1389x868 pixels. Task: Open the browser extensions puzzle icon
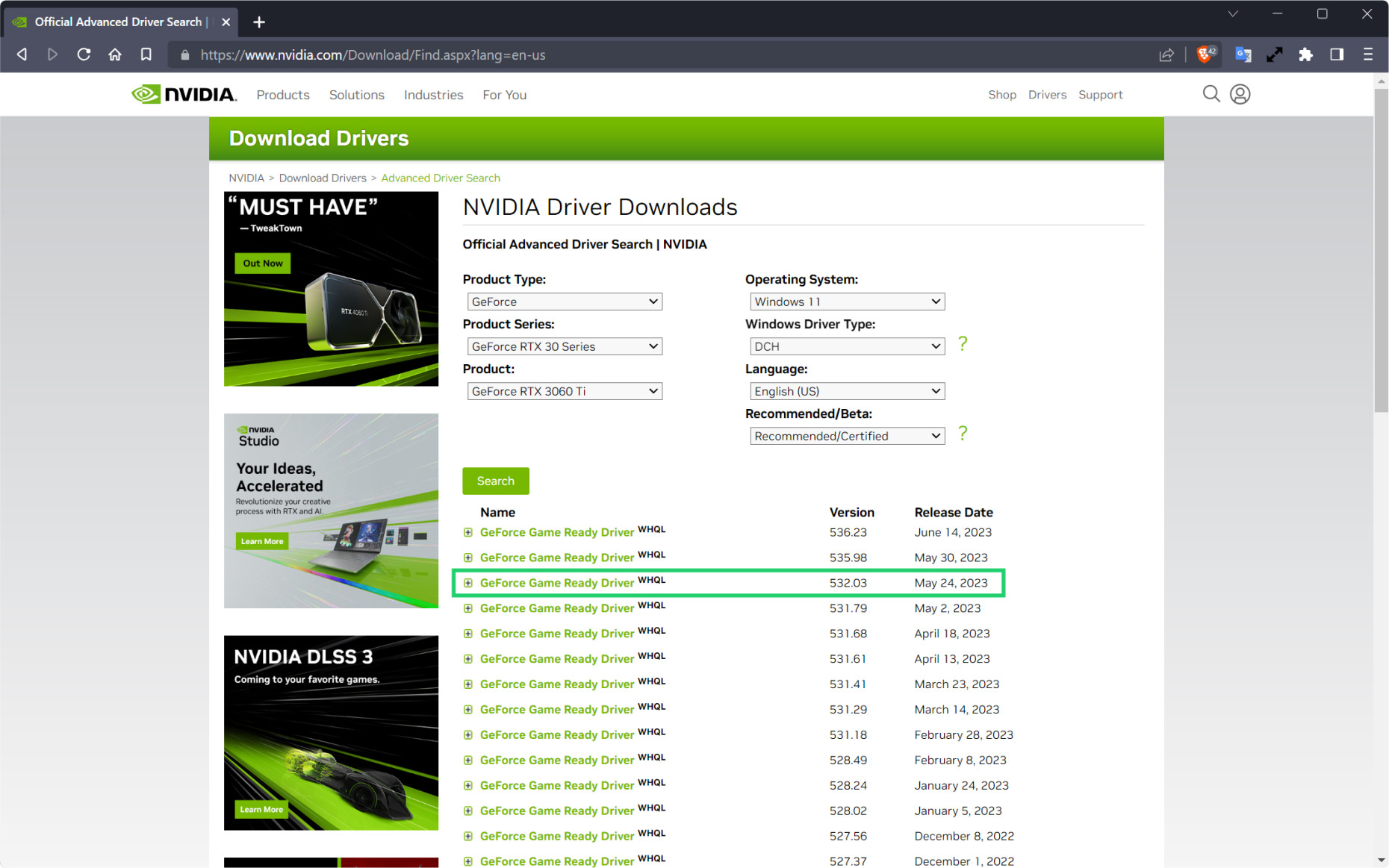pyautogui.click(x=1305, y=54)
